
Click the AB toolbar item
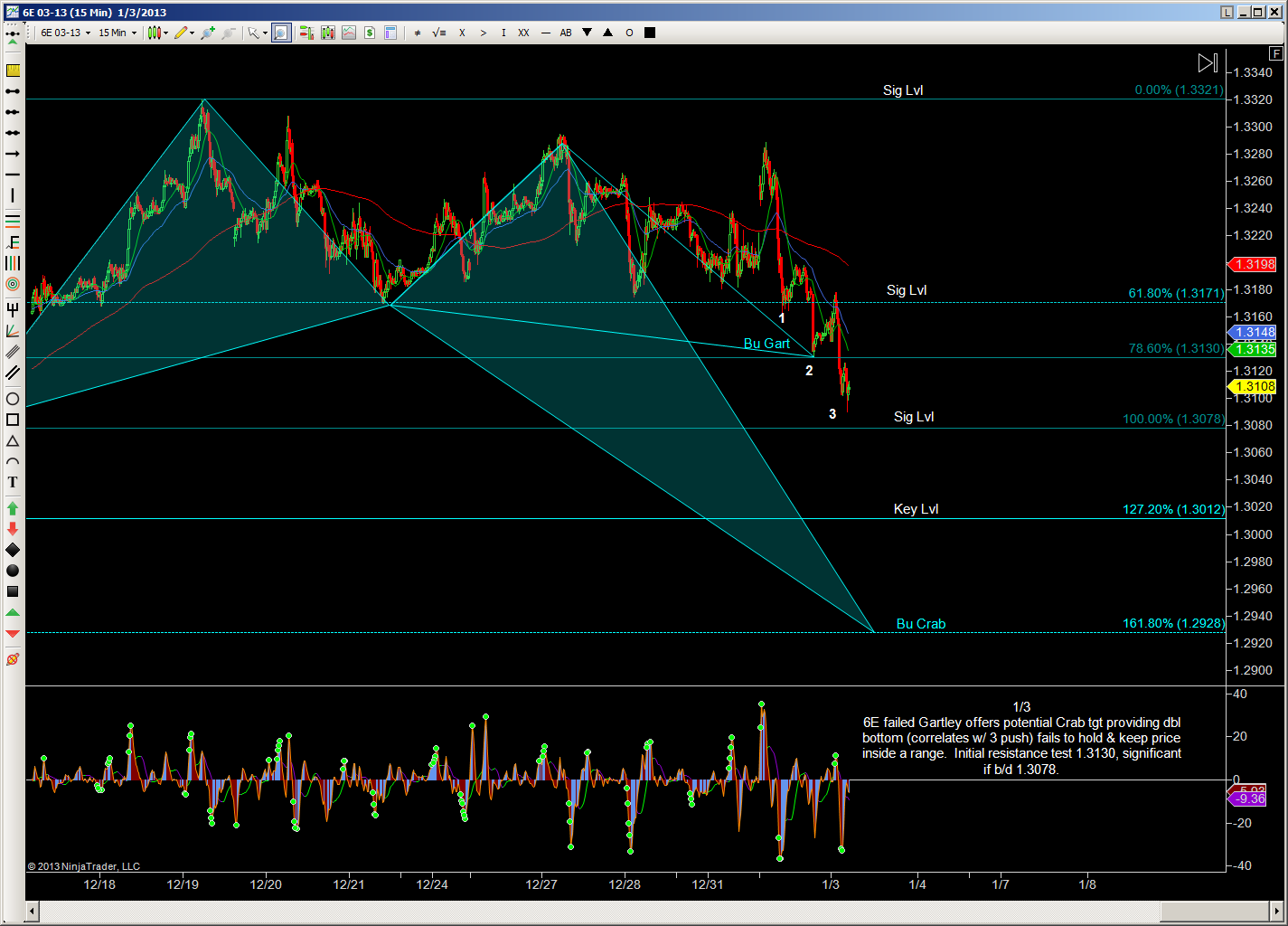point(566,33)
